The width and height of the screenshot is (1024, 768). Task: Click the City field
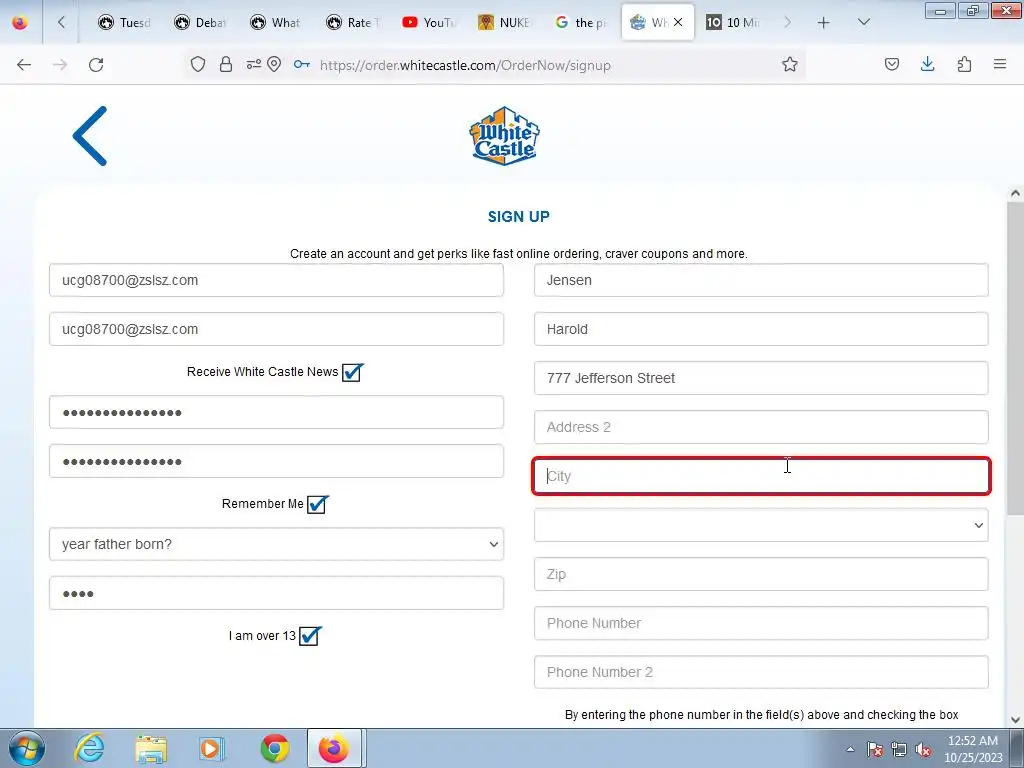tap(761, 476)
